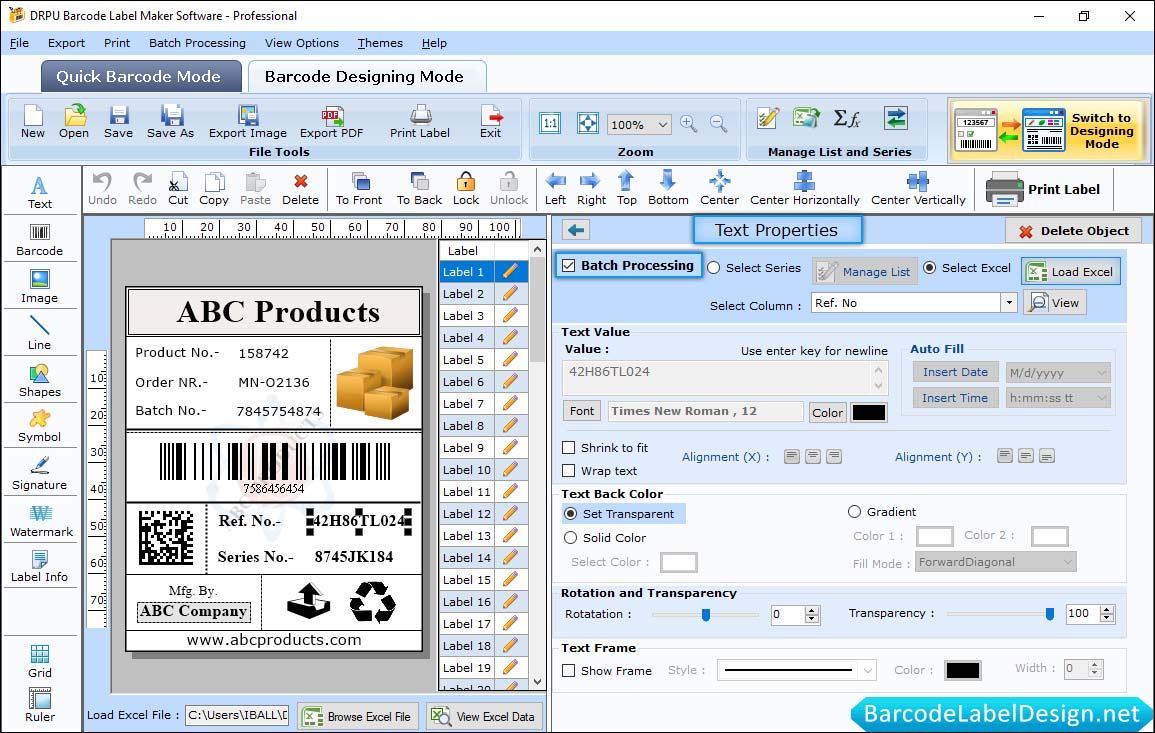The width and height of the screenshot is (1155, 733).
Task: Select the Symbol tool
Action: 40,427
